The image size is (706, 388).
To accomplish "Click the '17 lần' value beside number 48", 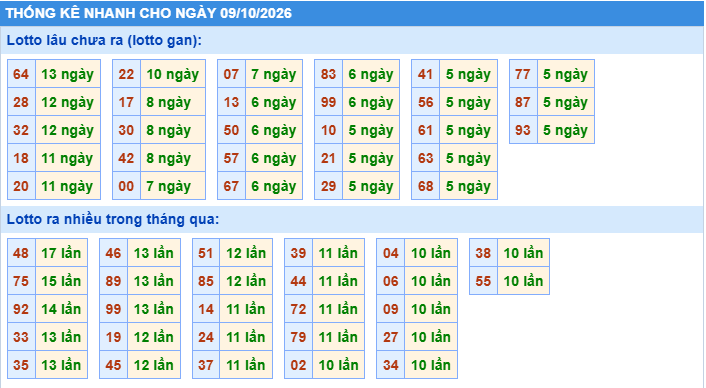I will tap(61, 253).
